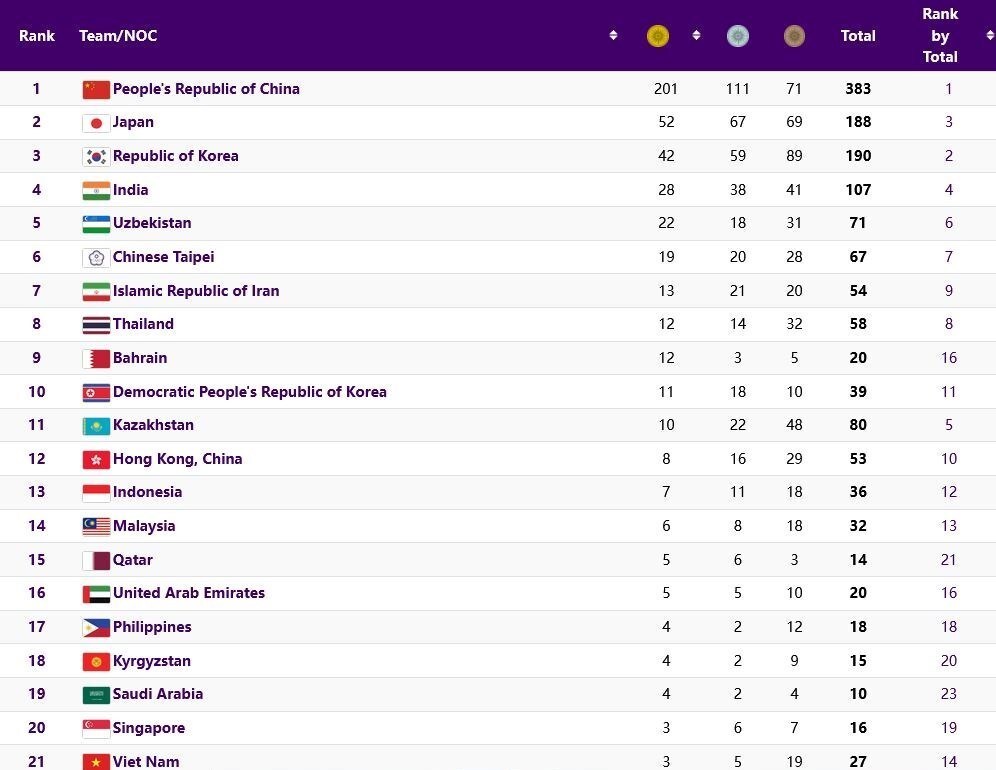Click the Uzbekistan flag icon
This screenshot has width=996, height=770.
pos(96,224)
